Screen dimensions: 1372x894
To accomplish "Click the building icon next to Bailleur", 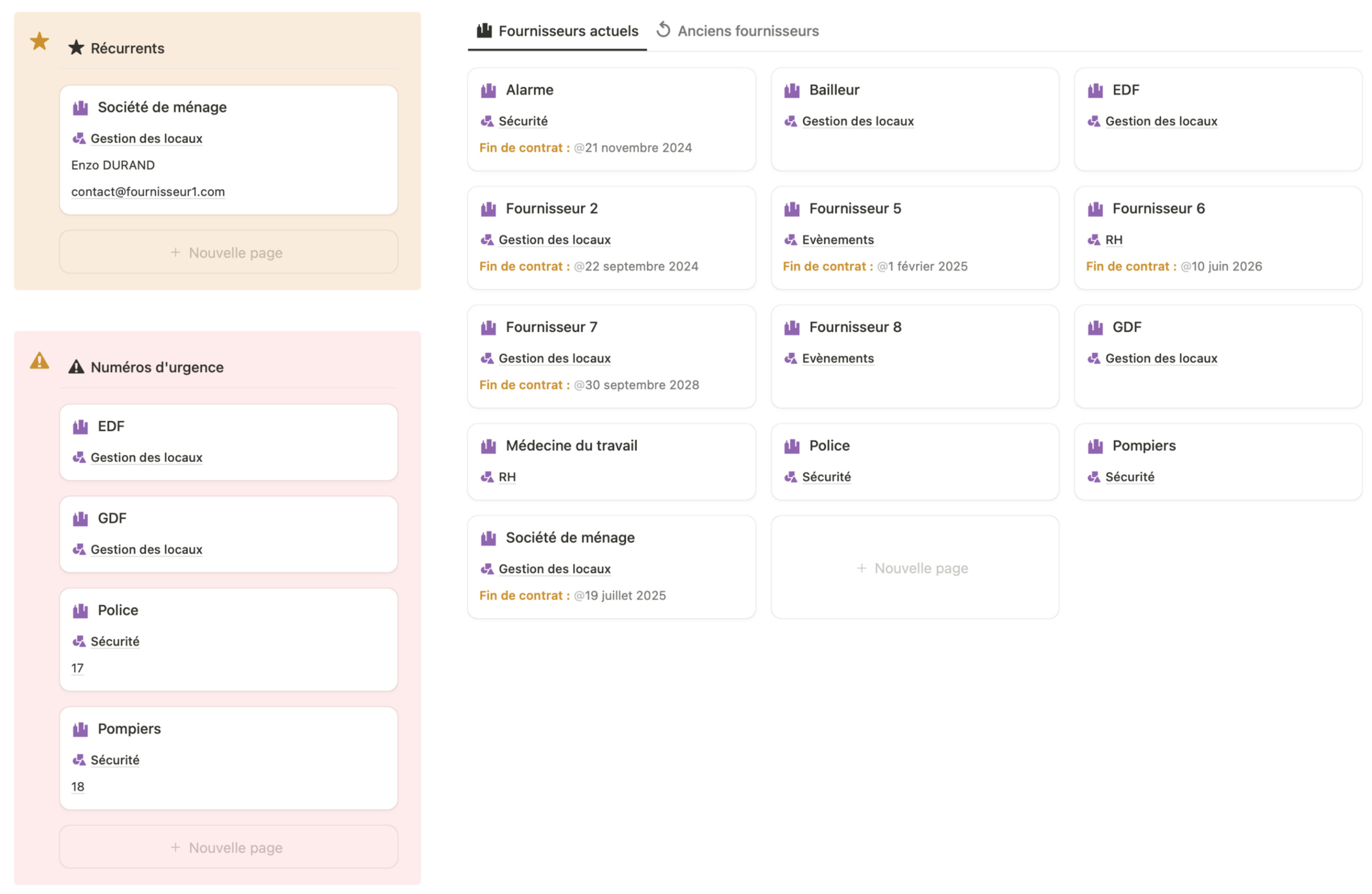I will tap(792, 90).
